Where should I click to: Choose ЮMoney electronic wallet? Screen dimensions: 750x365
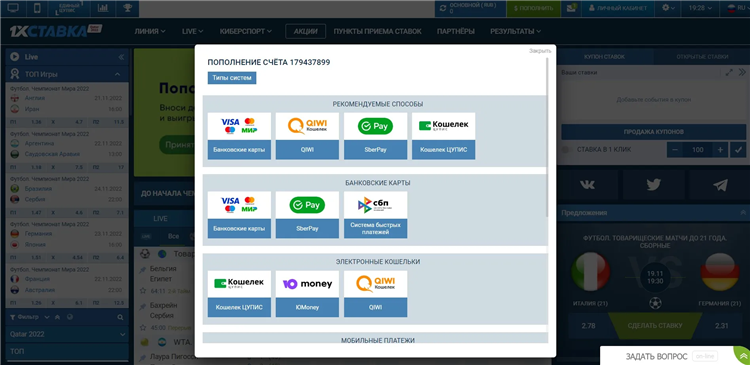coord(307,294)
